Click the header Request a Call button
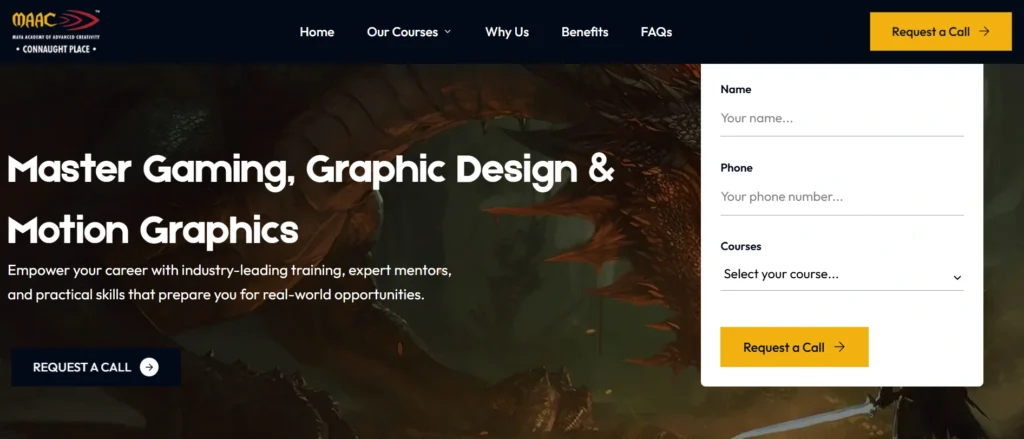Viewport: 1024px width, 439px height. pos(940,31)
